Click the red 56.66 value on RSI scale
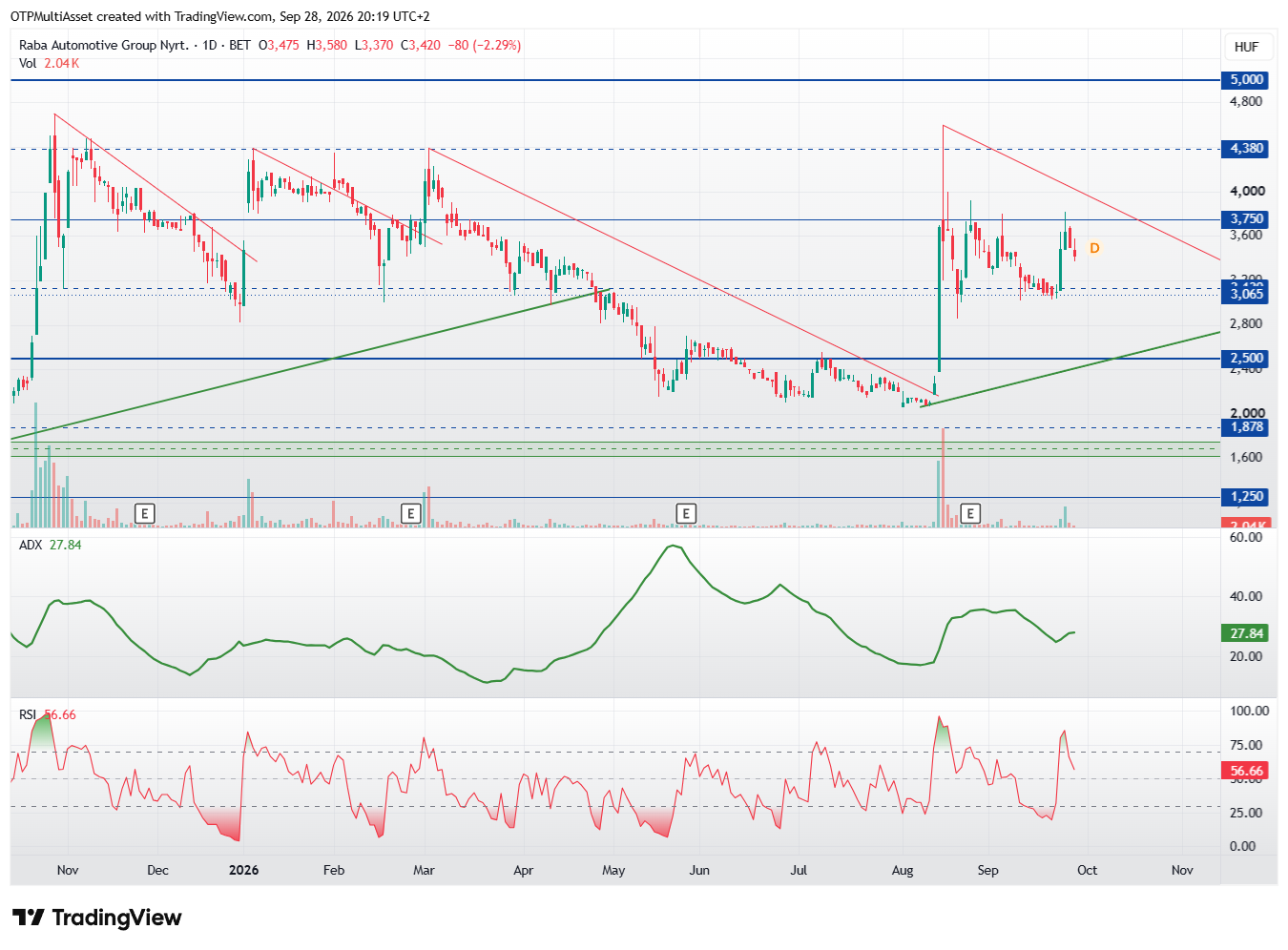 point(1246,771)
